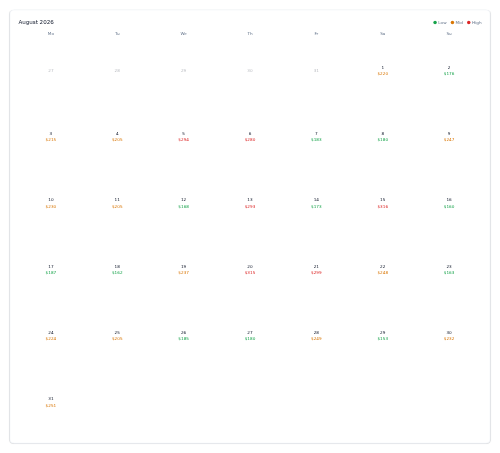Select August 18 date cell

point(117,269)
